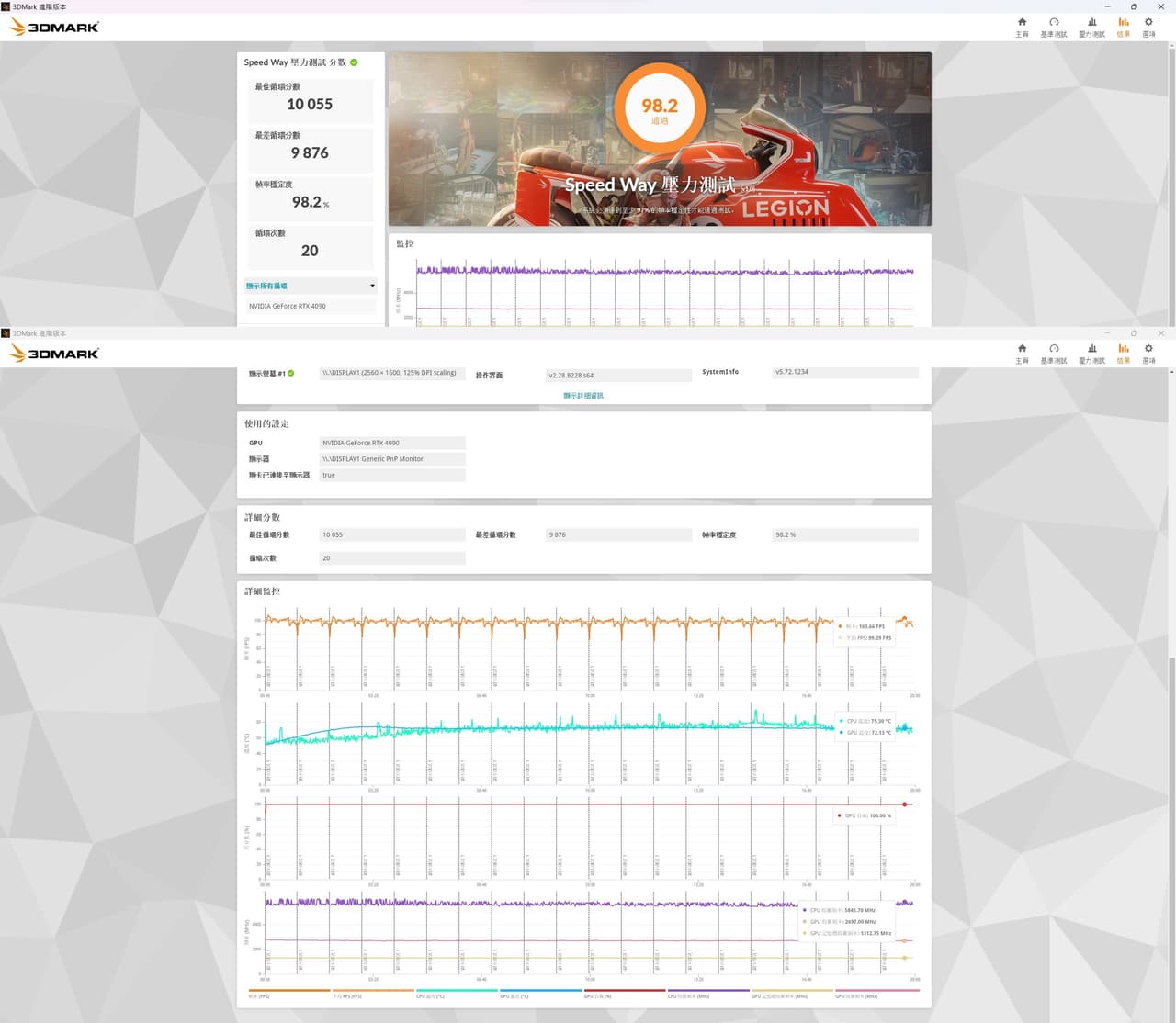Click the 詳細監控 detailed monitoring heading
Screen dimensions: 1176x1023
coord(262,591)
